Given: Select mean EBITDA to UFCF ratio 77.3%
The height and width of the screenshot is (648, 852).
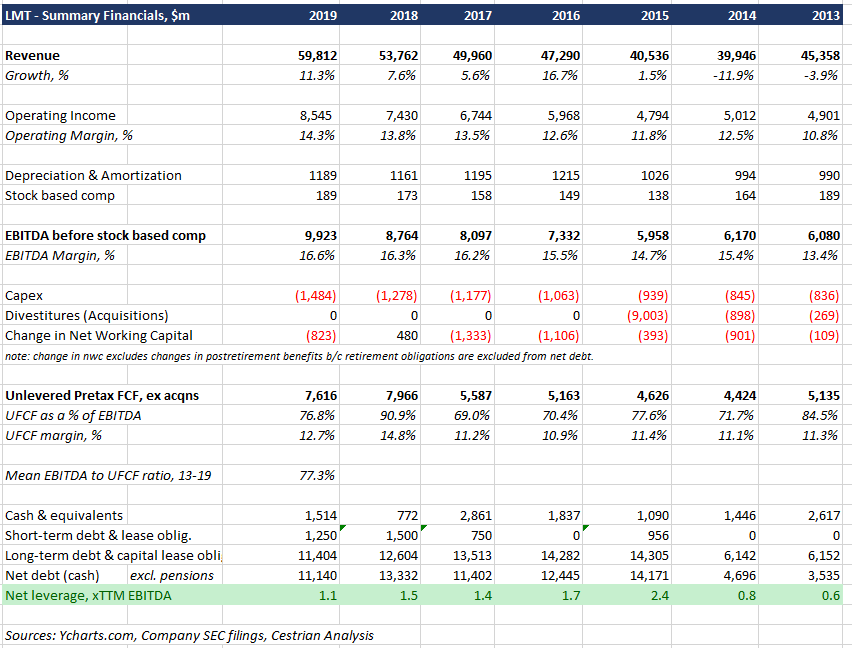Looking at the screenshot, I should coord(317,475).
